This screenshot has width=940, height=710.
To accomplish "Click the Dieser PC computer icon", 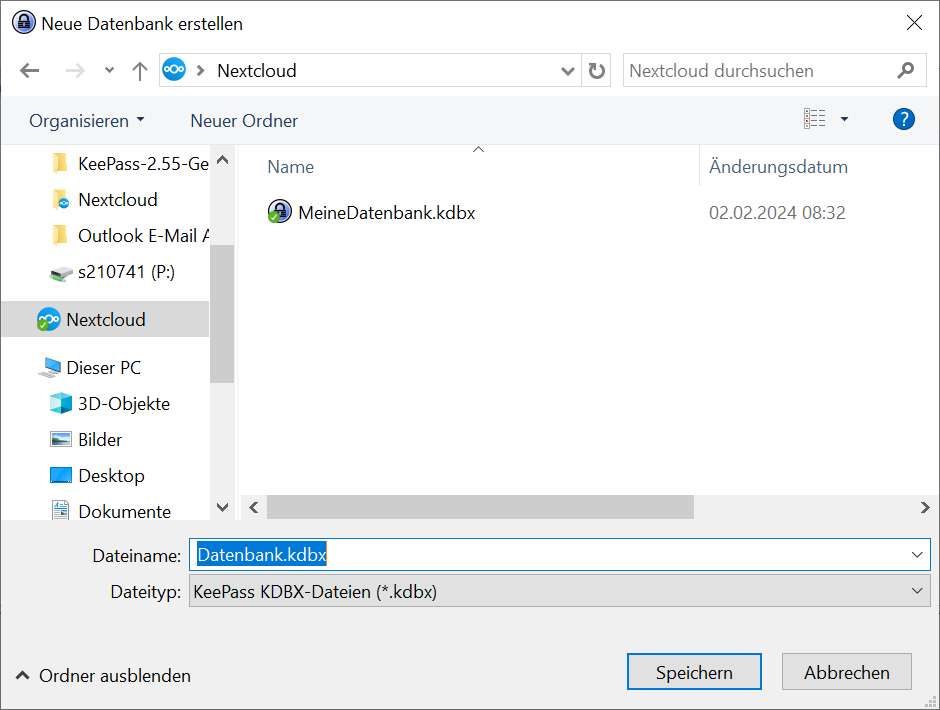I will tap(49, 367).
